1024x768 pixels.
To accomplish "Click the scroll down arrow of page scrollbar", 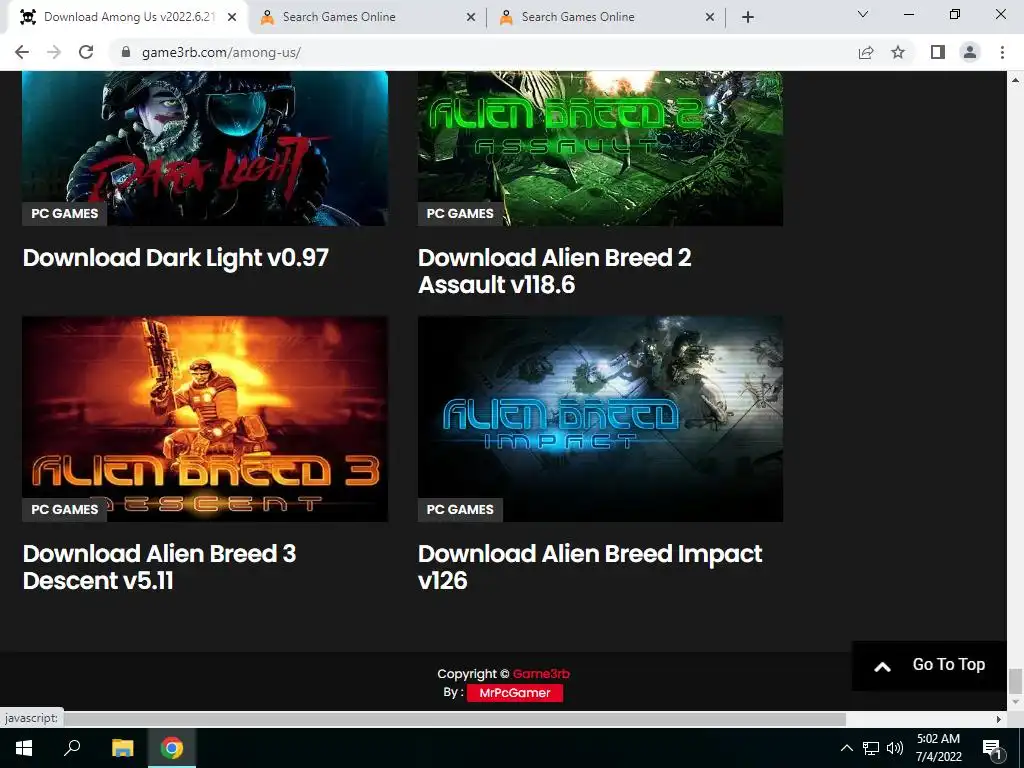I will click(x=1015, y=702).
